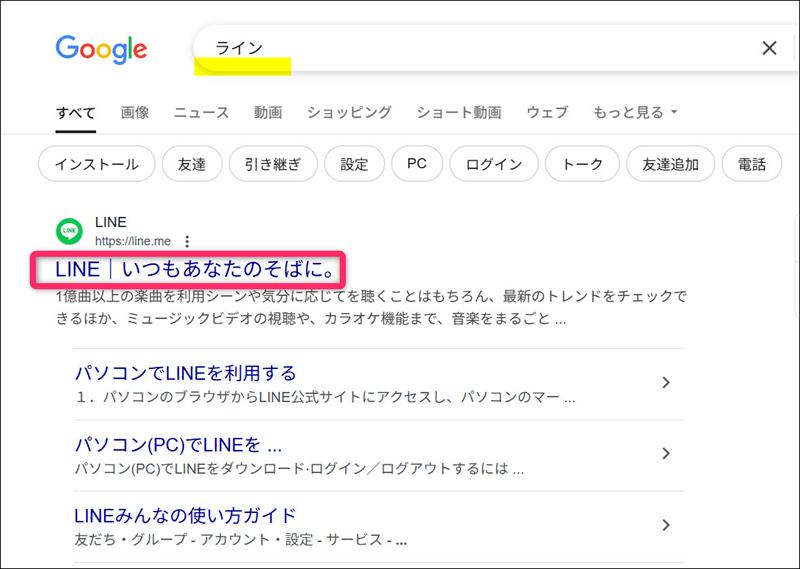Open LINE｜いつもあなたのそばに。 result link
This screenshot has width=800, height=569.
pyautogui.click(x=195, y=269)
